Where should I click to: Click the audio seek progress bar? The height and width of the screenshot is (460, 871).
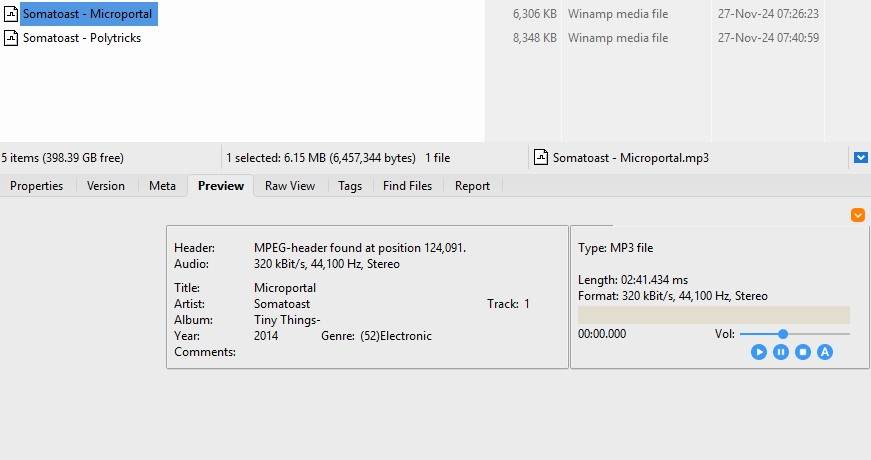coord(713,315)
